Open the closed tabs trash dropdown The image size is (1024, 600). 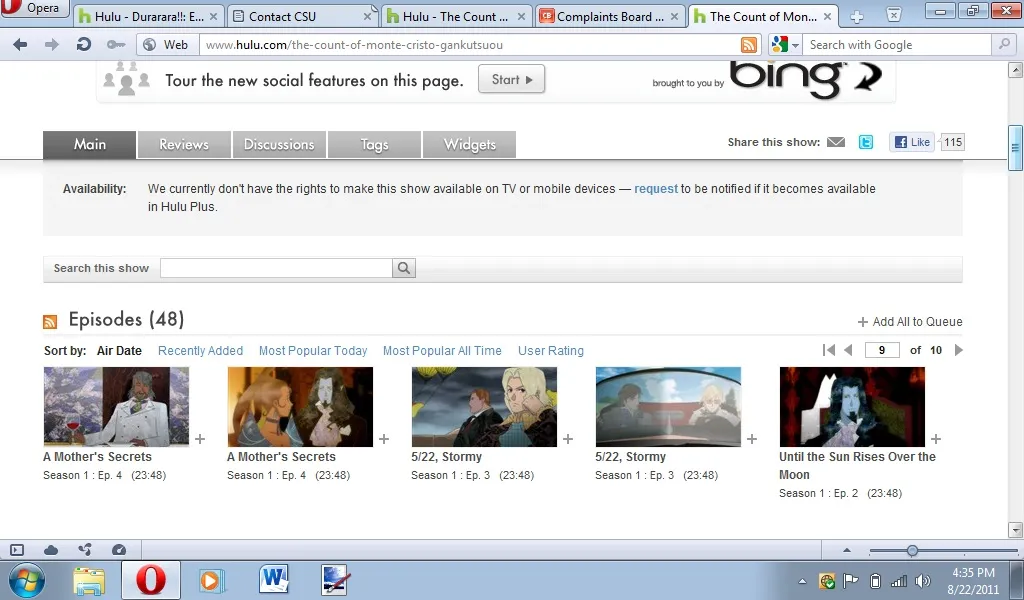coord(893,15)
